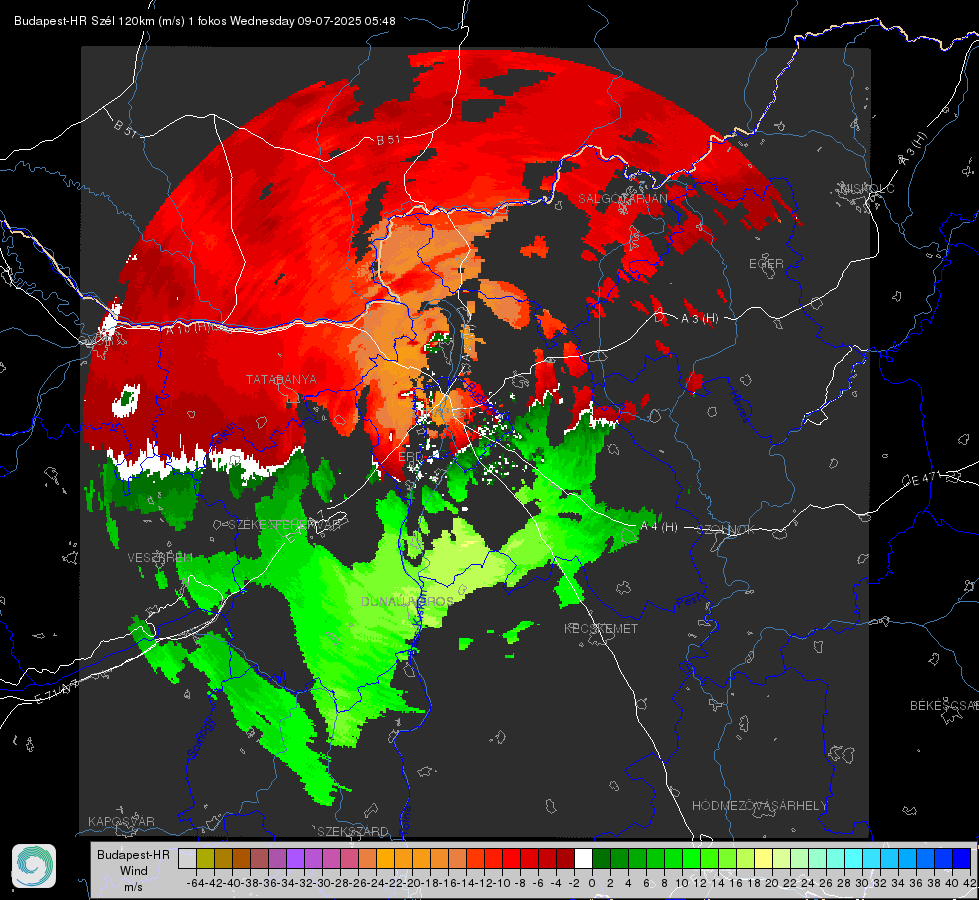Click the 'A 4 (H)' road label
The height and width of the screenshot is (900, 979).
(x=659, y=527)
